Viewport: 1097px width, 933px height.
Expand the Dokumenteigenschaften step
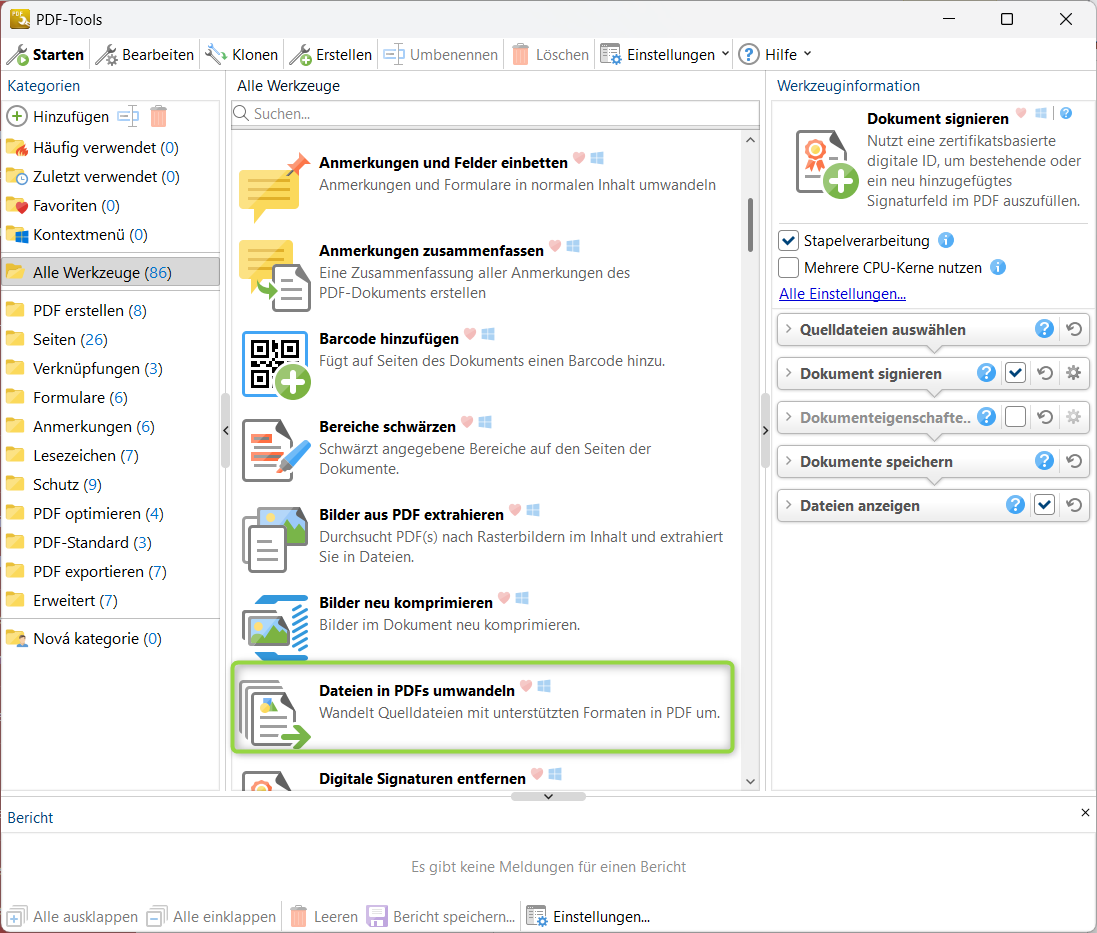[788, 418]
